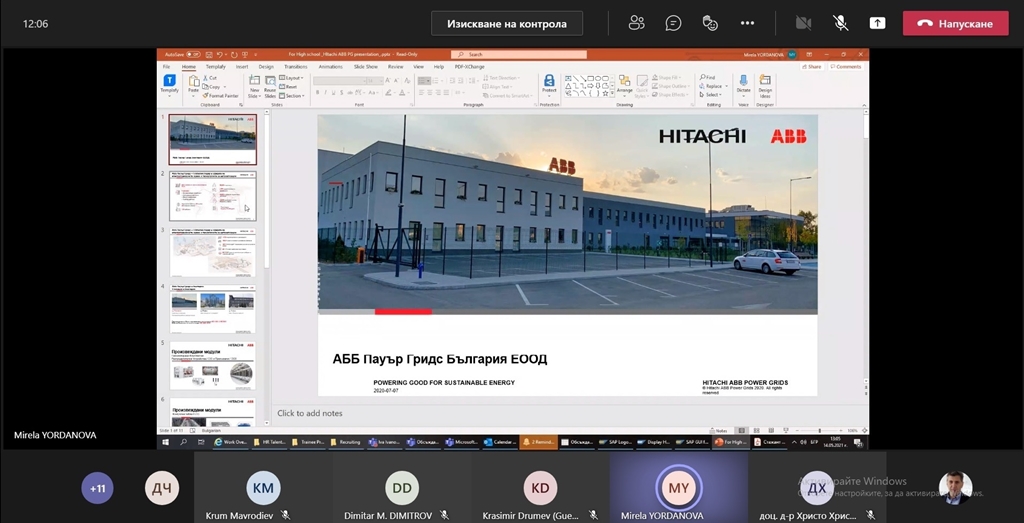Image resolution: width=1024 pixels, height=523 pixels.
Task: Toggle the camera on
Action: pyautogui.click(x=803, y=23)
